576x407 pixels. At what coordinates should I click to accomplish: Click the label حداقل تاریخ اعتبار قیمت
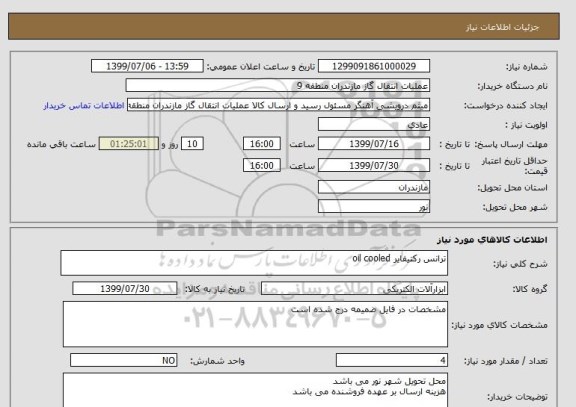[515, 166]
